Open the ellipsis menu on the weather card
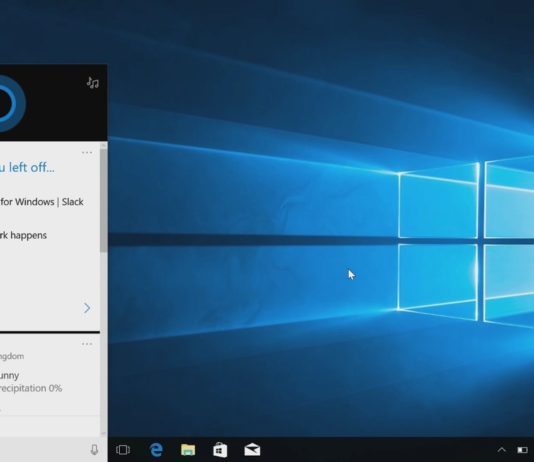The height and width of the screenshot is (462, 534). [x=87, y=344]
